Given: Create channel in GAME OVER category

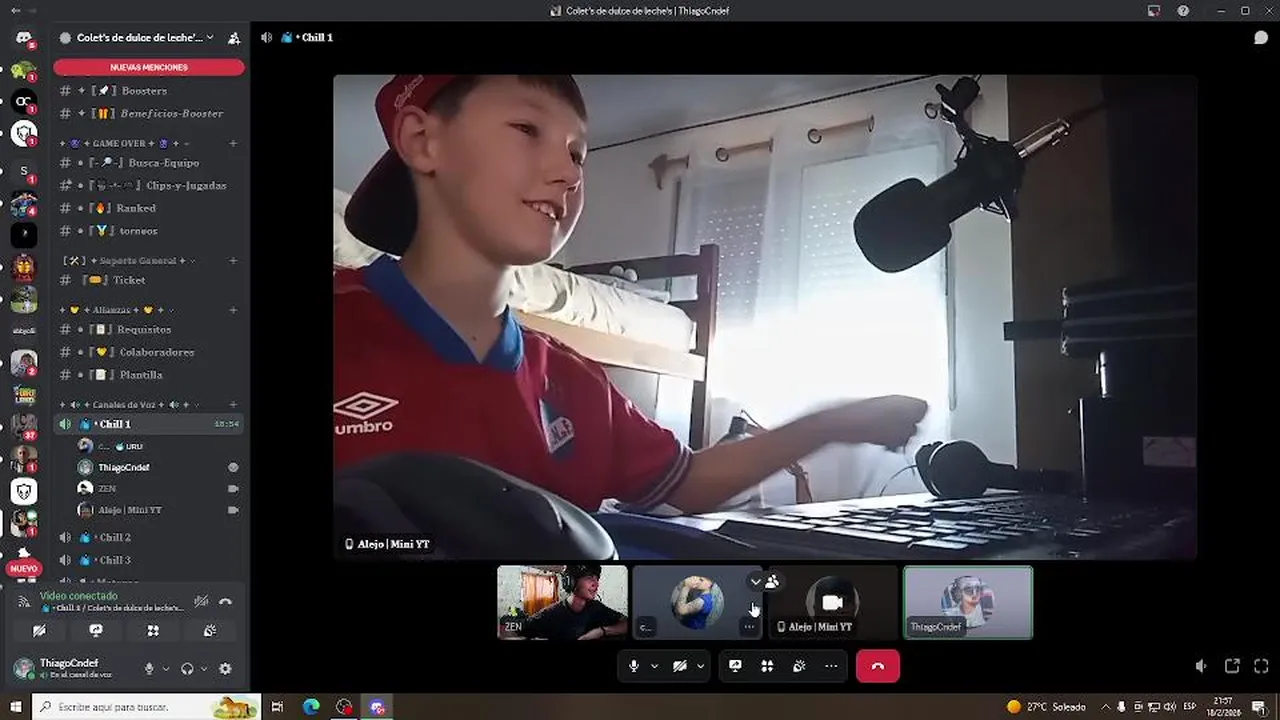Looking at the screenshot, I should tap(233, 143).
